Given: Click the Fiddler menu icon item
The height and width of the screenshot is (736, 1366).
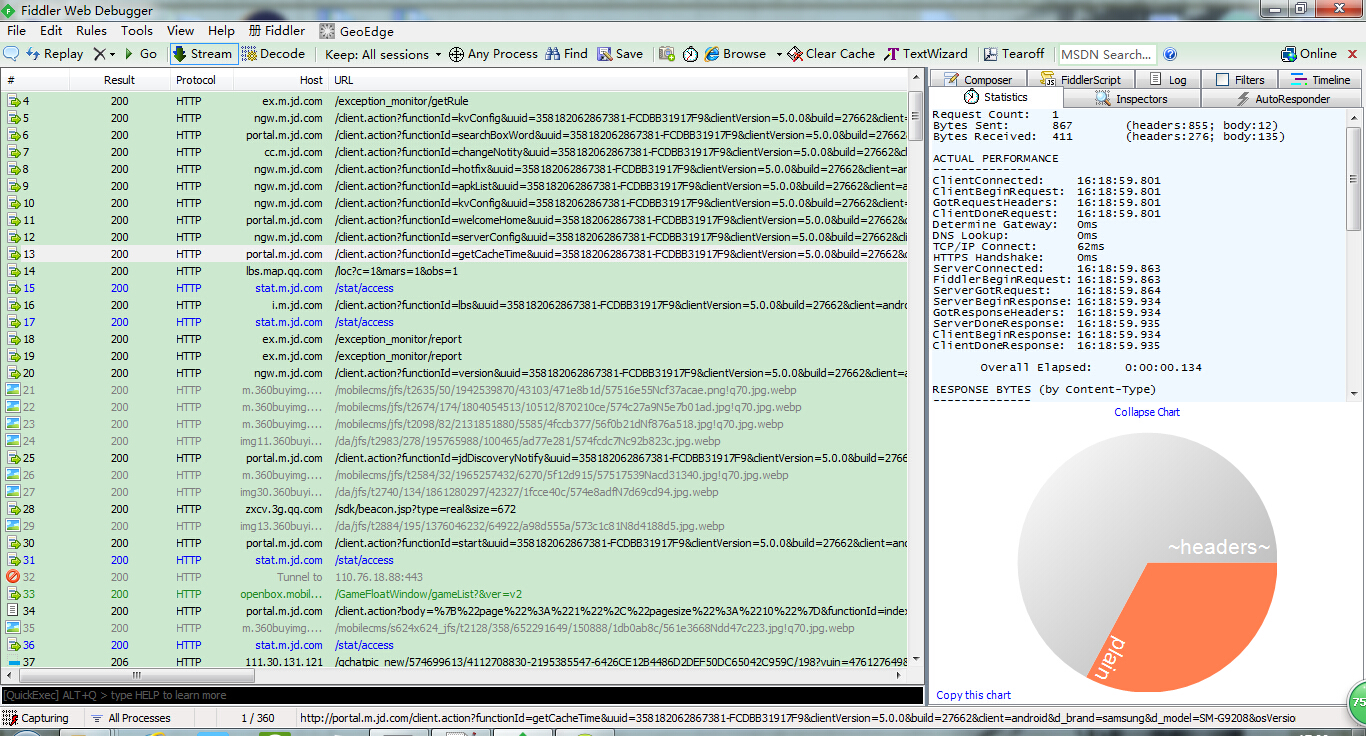Looking at the screenshot, I should (277, 31).
